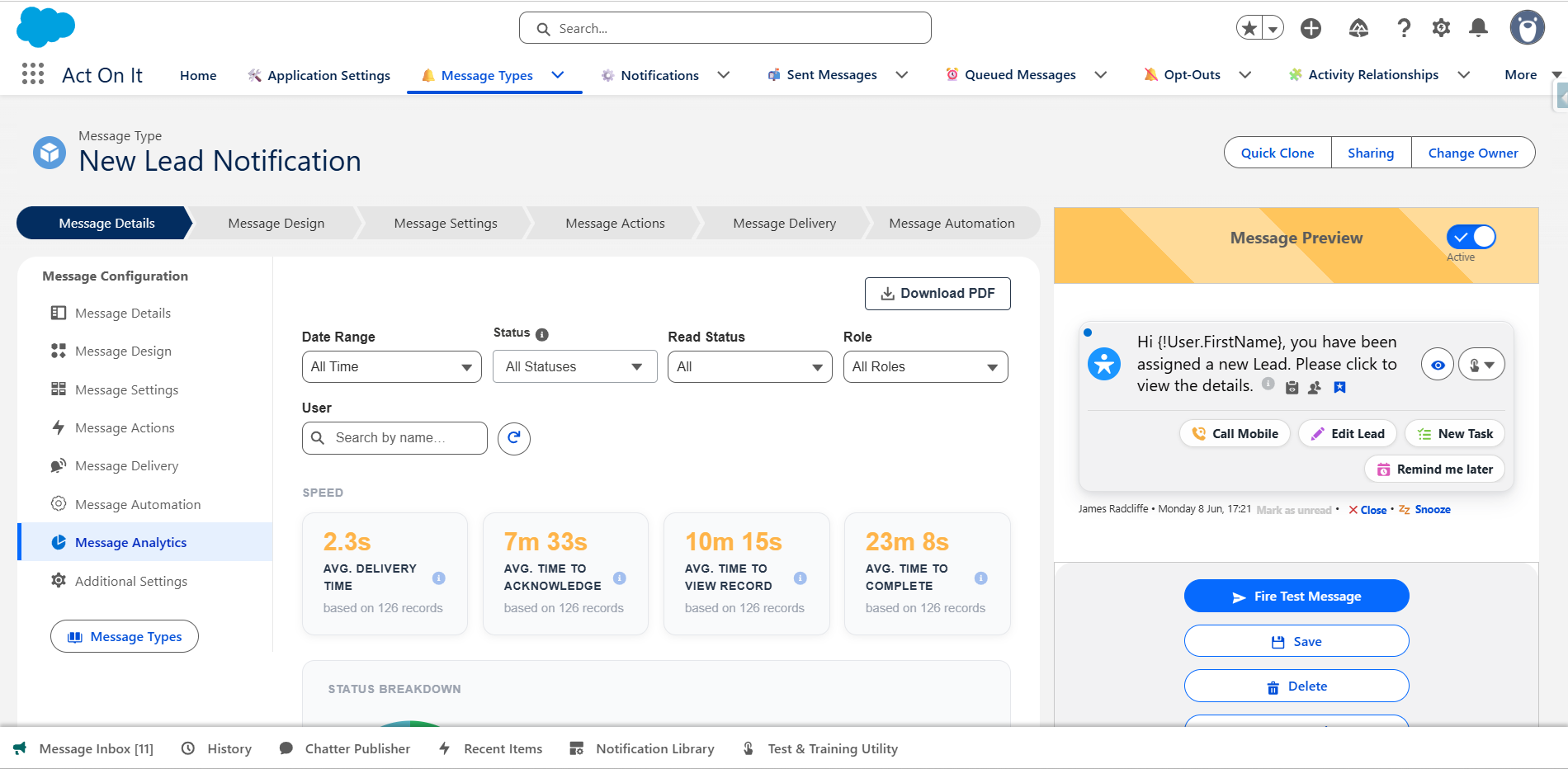Screen dimensions: 1568x769
Task: Click the Salesforce cloud logo
Action: tap(45, 27)
